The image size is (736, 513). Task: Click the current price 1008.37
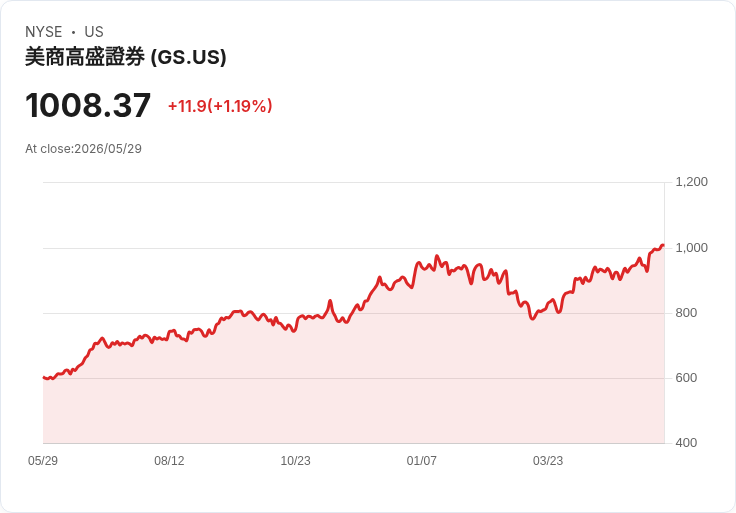pyautogui.click(x=88, y=105)
